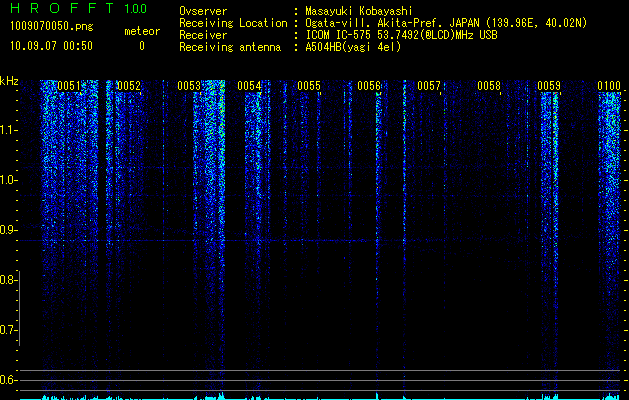
Task: Click the 1.0 frequency axis label
Action: coord(8,180)
